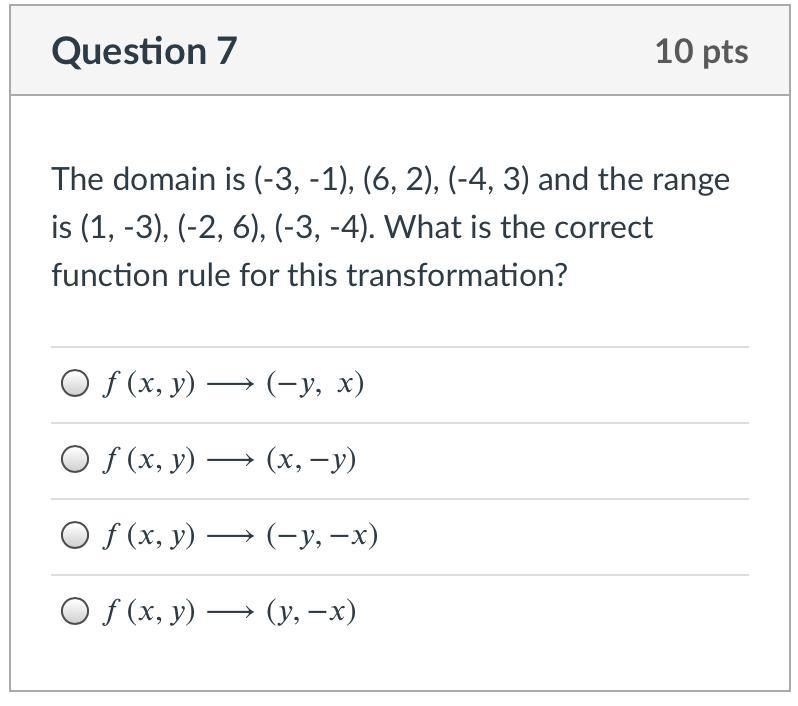Click the formula text f(x, y) ⟶ (−y, x)
The width and height of the screenshot is (798, 706).
[234, 384]
